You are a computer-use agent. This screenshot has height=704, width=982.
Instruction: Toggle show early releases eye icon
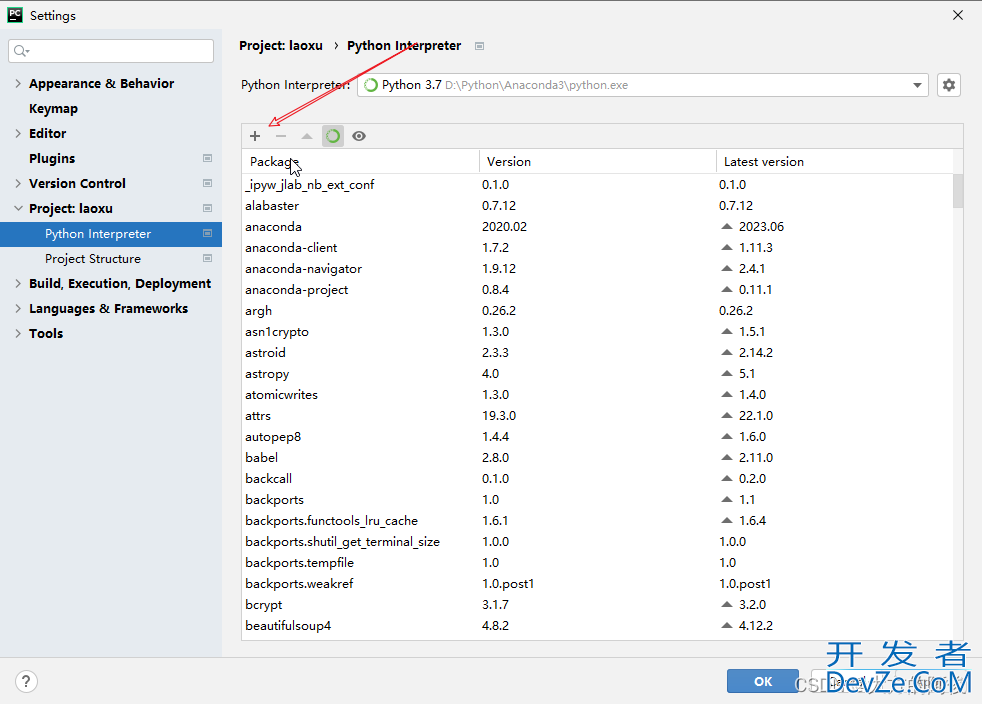click(359, 136)
